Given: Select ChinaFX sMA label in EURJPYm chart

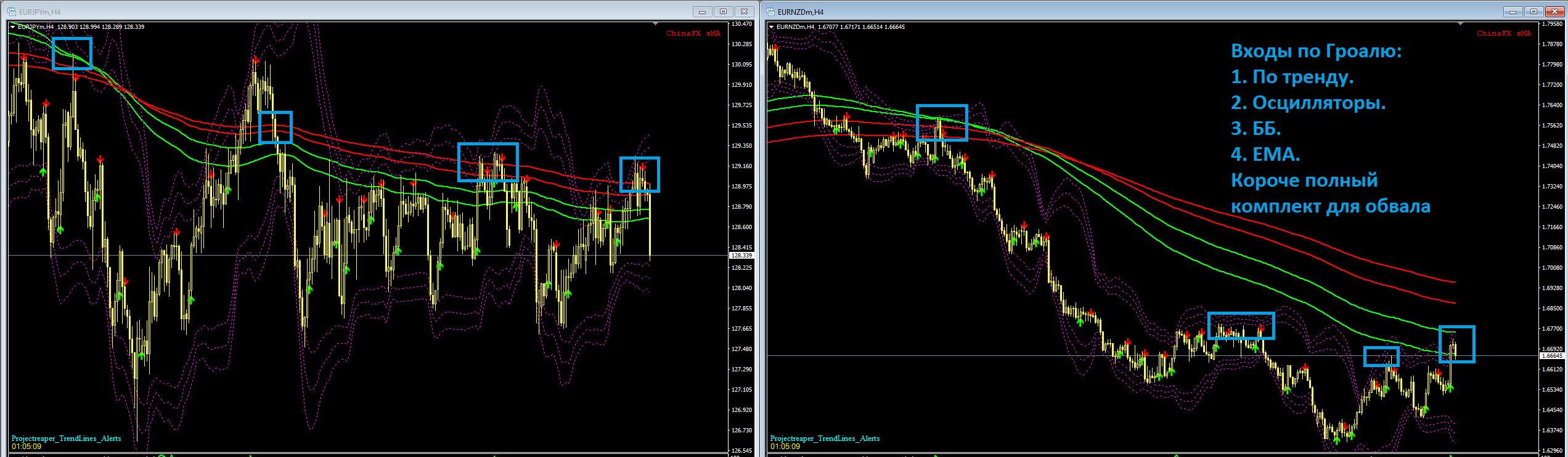Looking at the screenshot, I should click(693, 33).
